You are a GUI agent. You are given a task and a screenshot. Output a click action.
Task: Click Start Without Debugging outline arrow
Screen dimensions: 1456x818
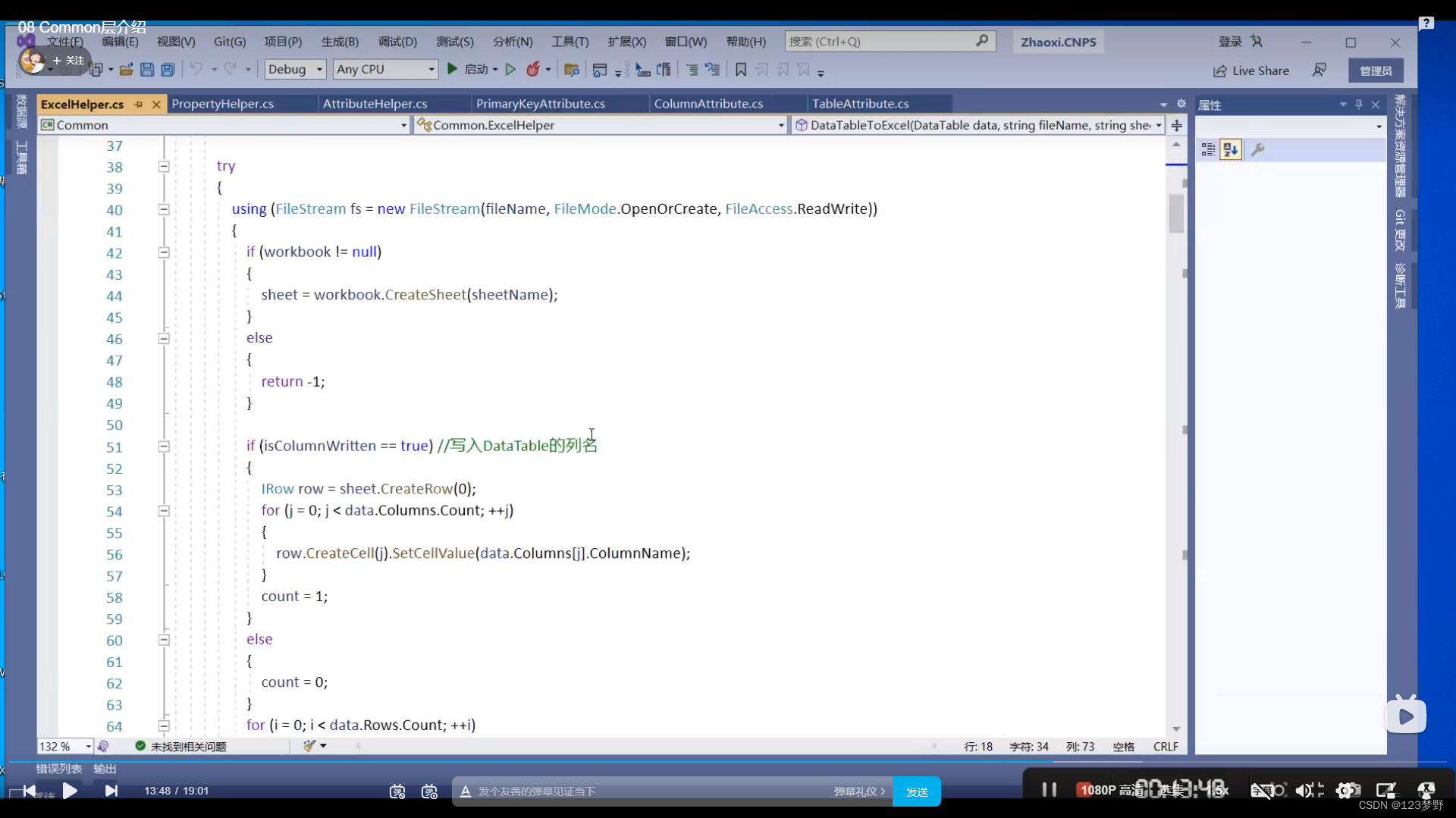point(510,69)
